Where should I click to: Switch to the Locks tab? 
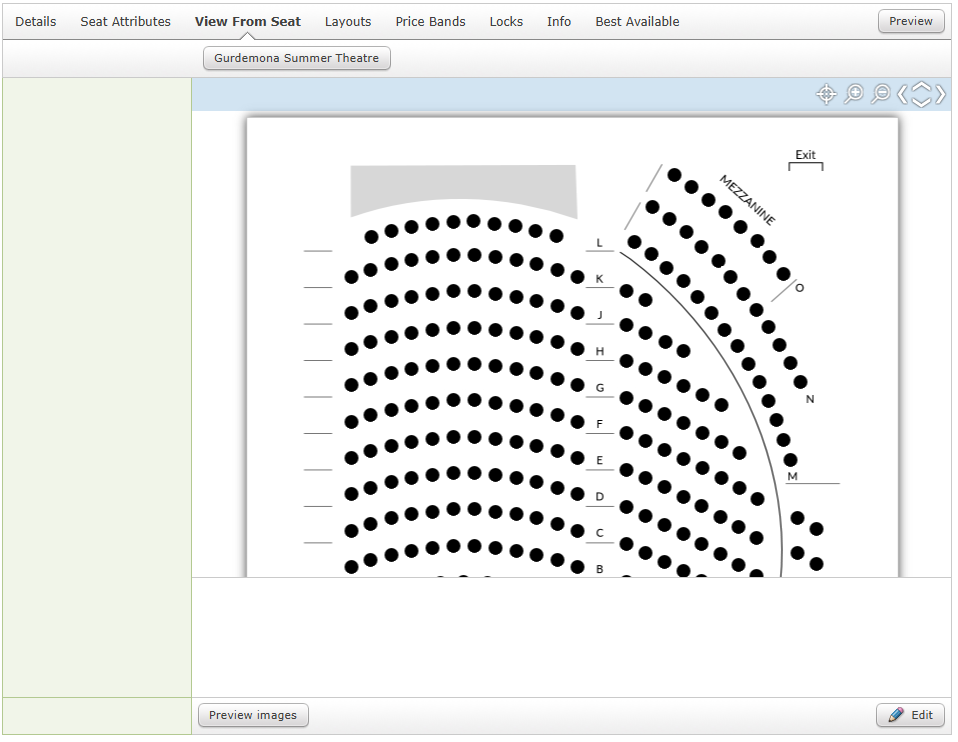(x=506, y=21)
